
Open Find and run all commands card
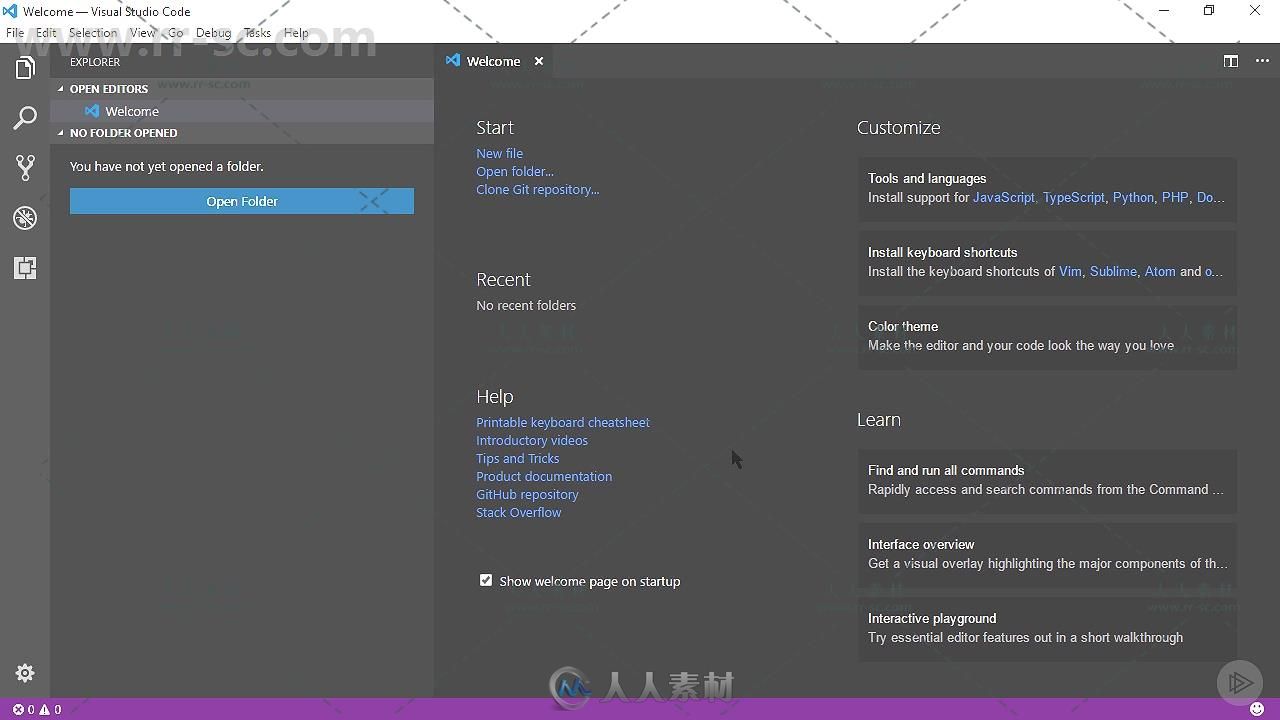coord(1047,480)
